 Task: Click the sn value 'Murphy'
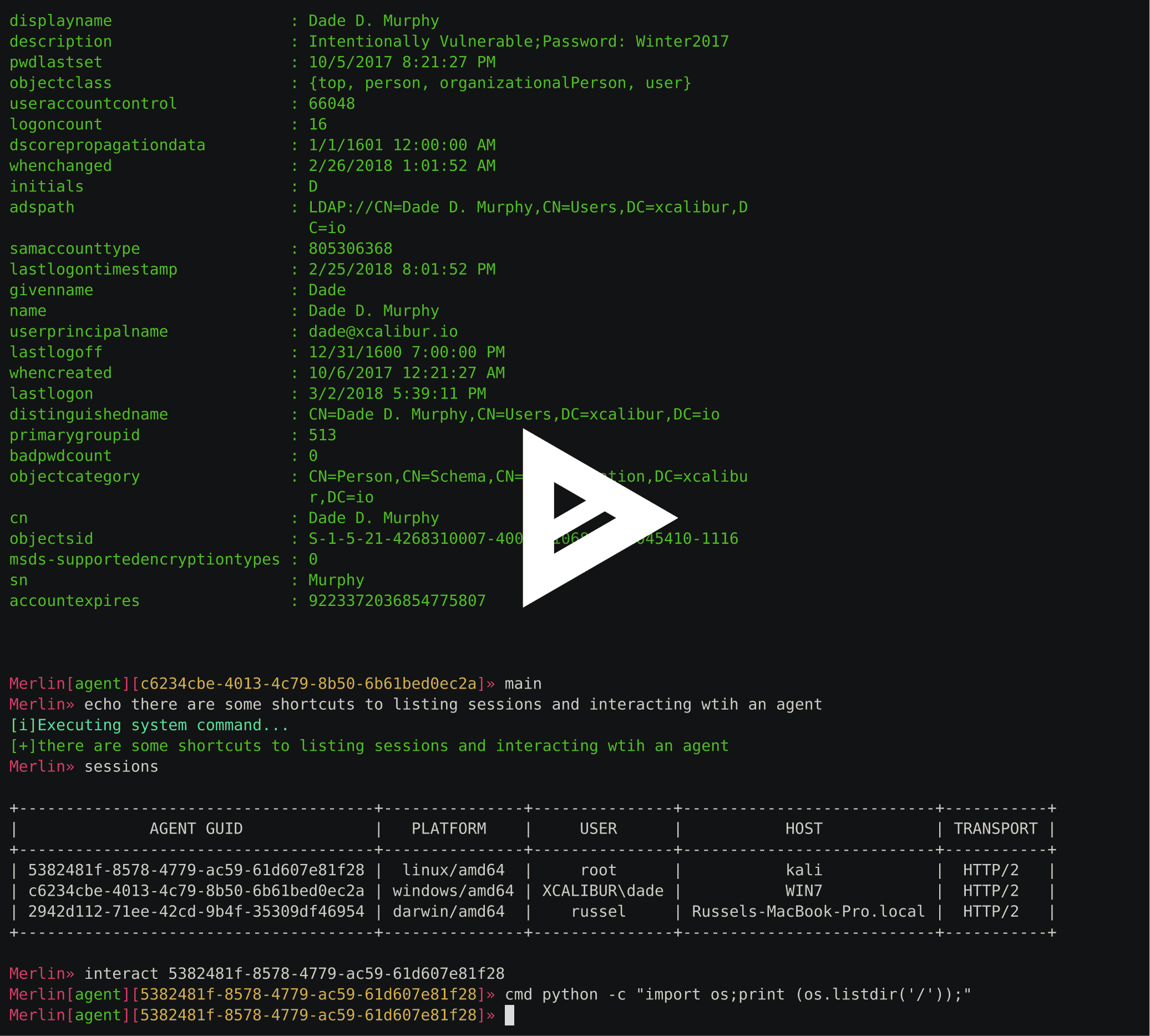[x=336, y=580]
